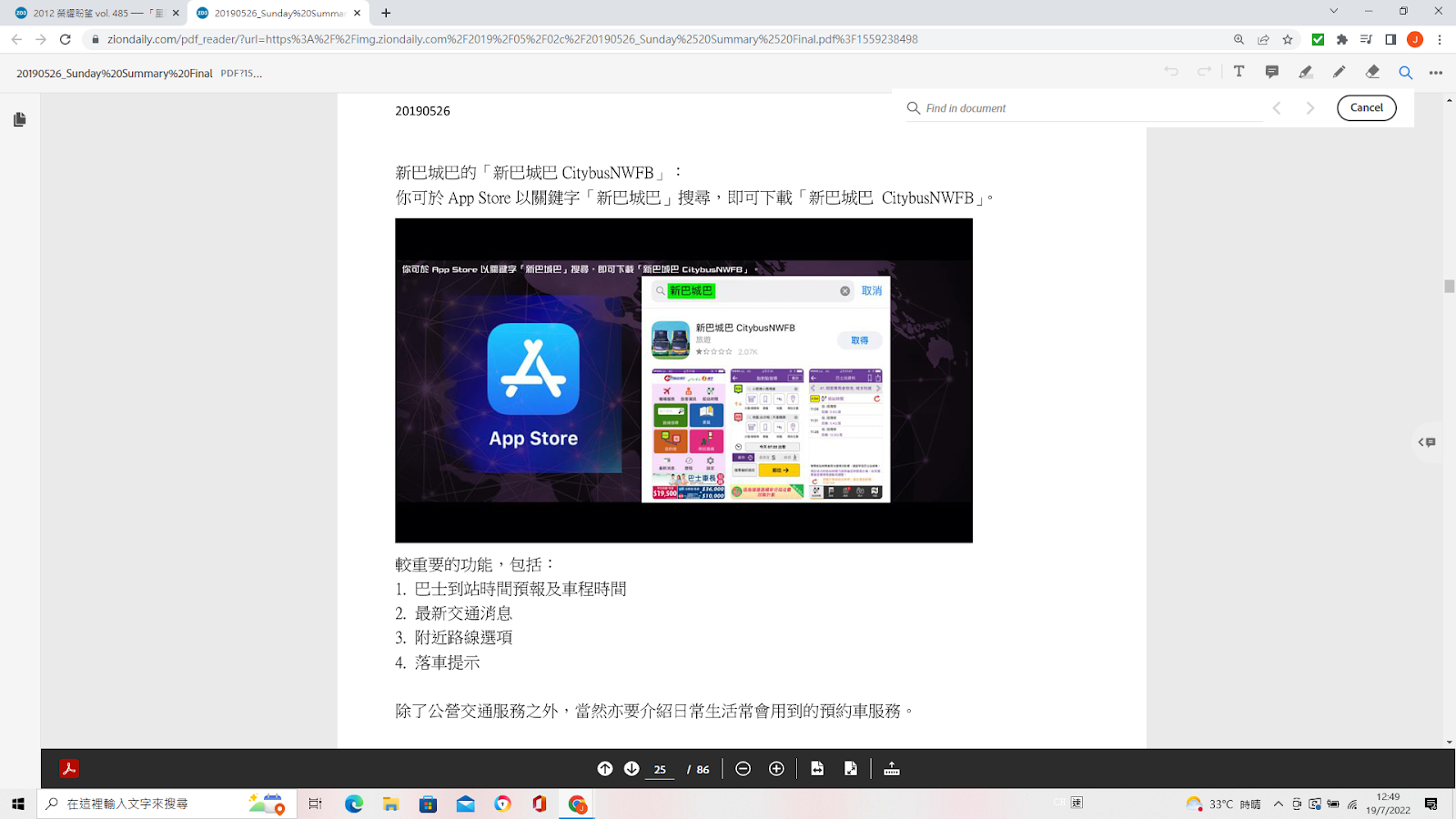Click the App Store video thumbnail
The height and width of the screenshot is (819, 1456).
[683, 380]
